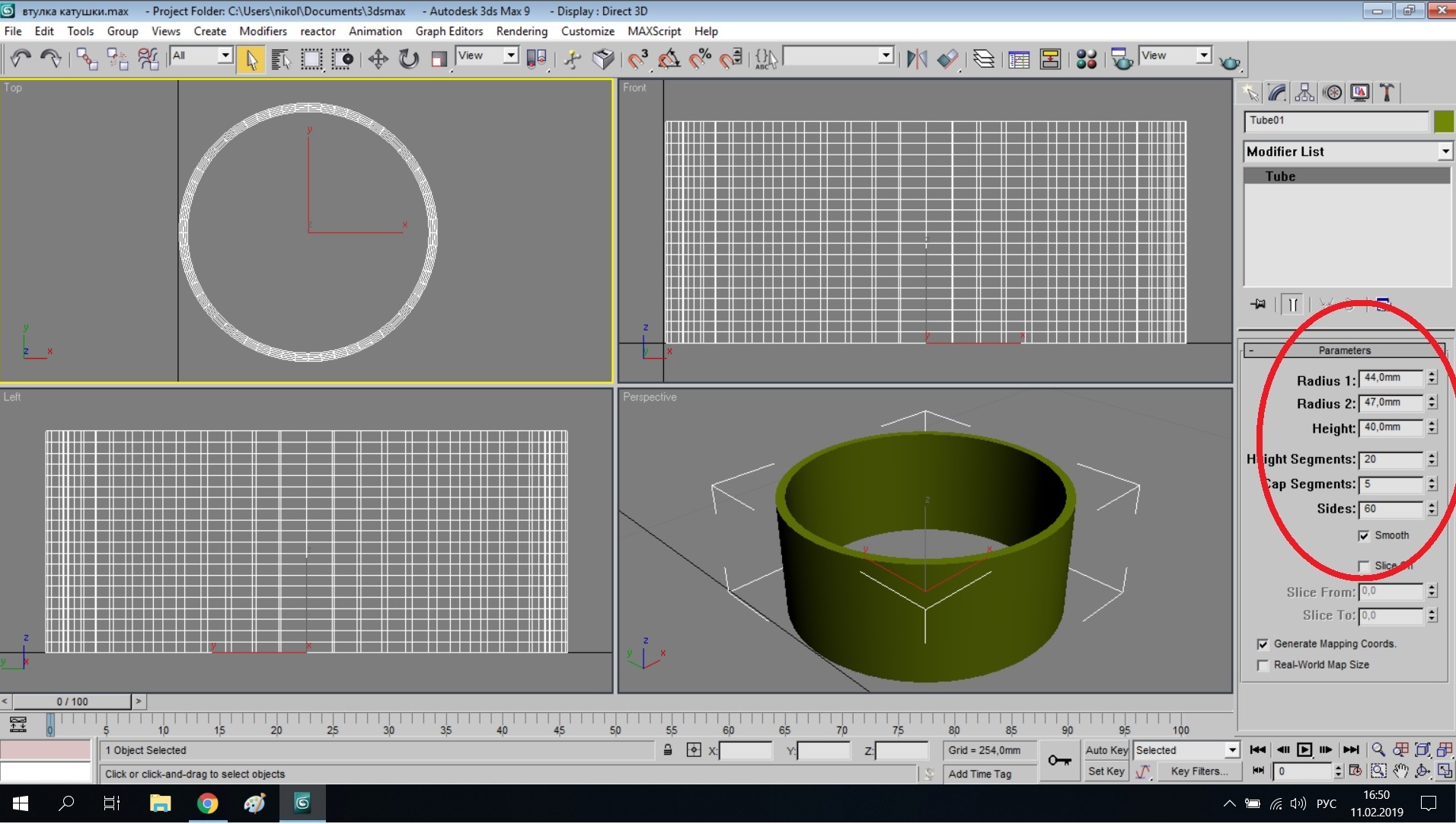Toggle the Smooth checkbox
This screenshot has width=1456, height=824.
[x=1364, y=536]
